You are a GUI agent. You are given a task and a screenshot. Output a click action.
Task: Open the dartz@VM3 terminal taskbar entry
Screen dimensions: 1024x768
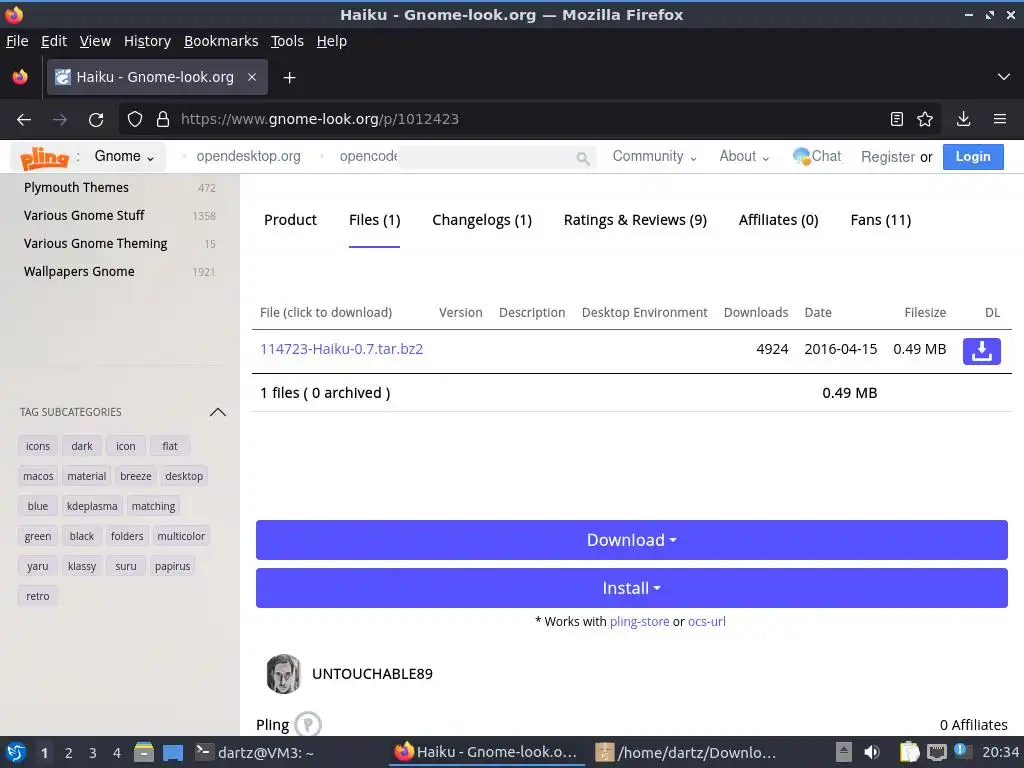pyautogui.click(x=255, y=753)
